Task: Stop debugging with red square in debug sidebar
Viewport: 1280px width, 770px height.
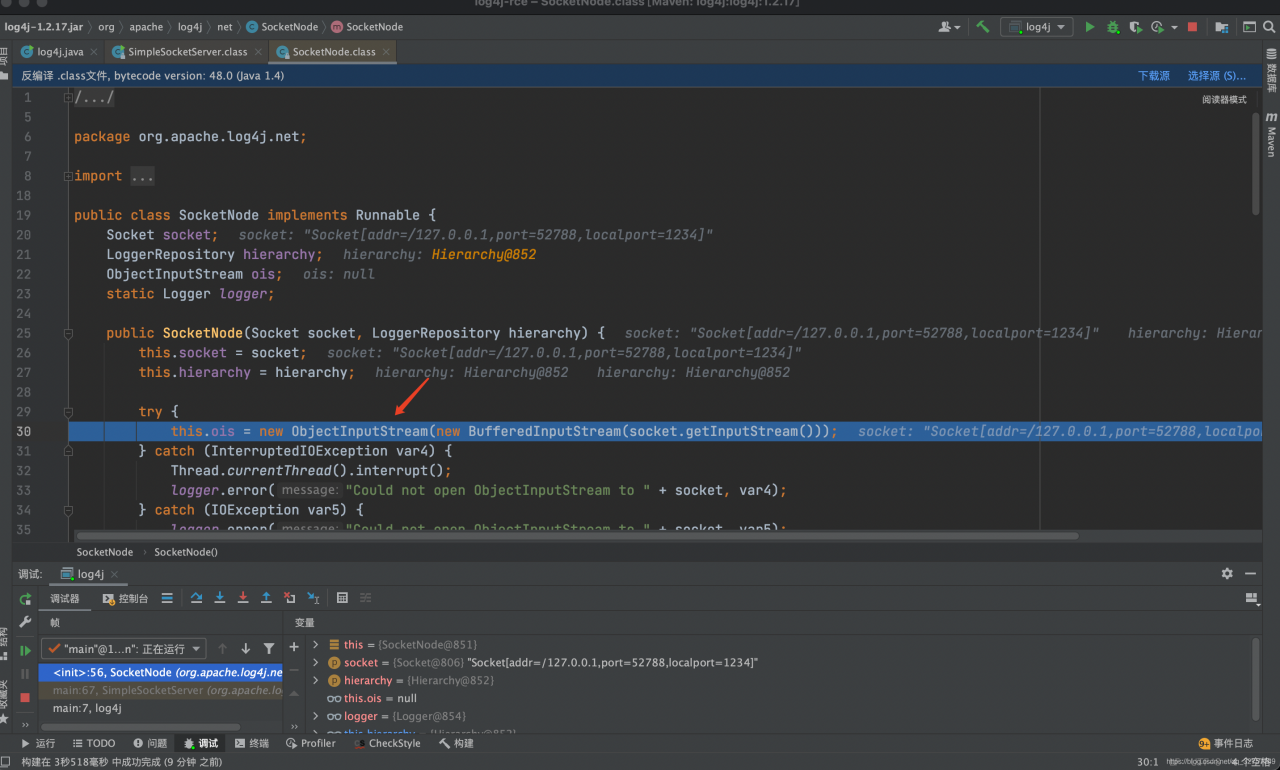Action: (x=25, y=697)
